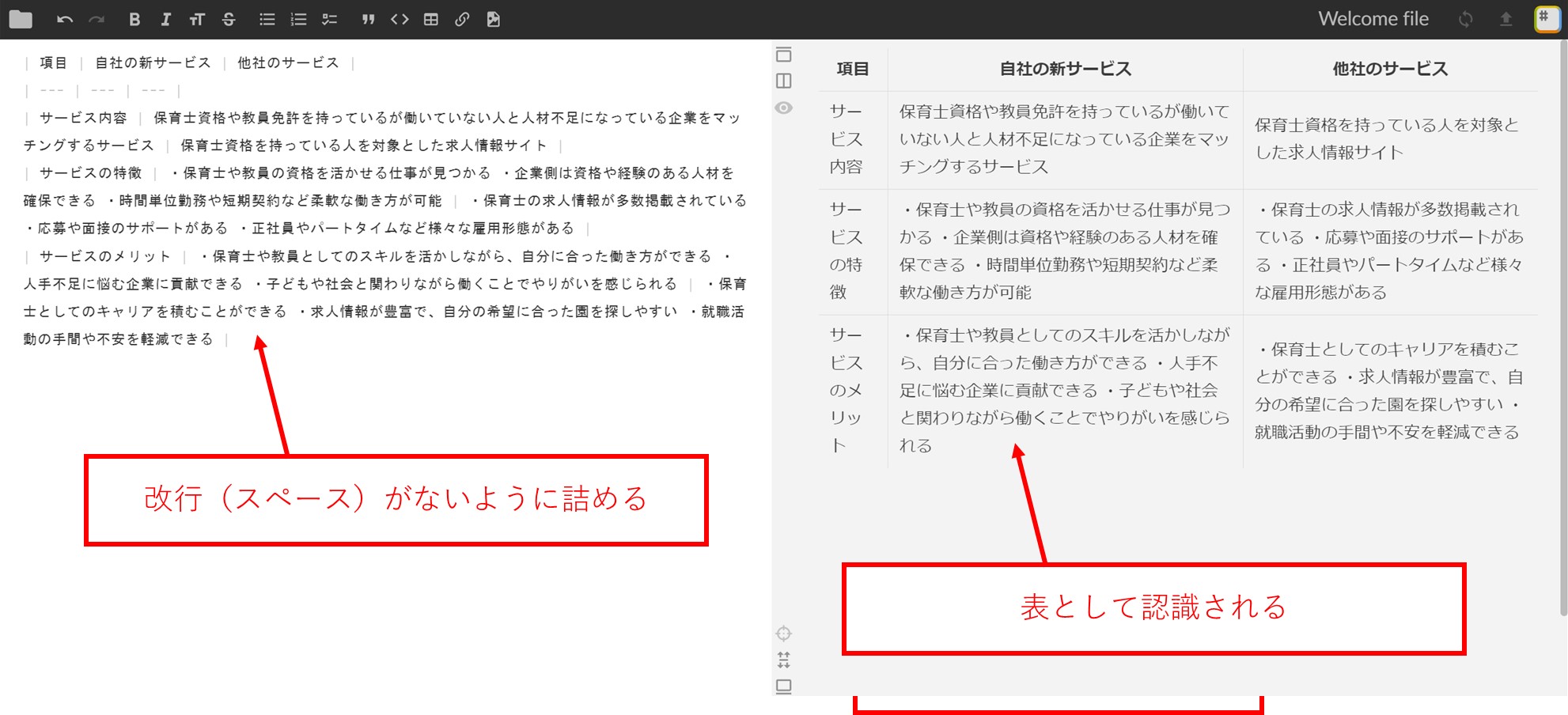Insert an image
This screenshot has width=1568, height=715.
[x=494, y=20]
